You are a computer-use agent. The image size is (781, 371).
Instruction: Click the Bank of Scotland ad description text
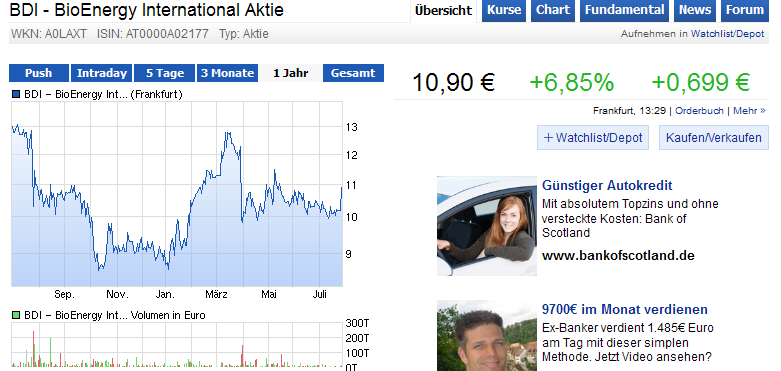(x=630, y=218)
